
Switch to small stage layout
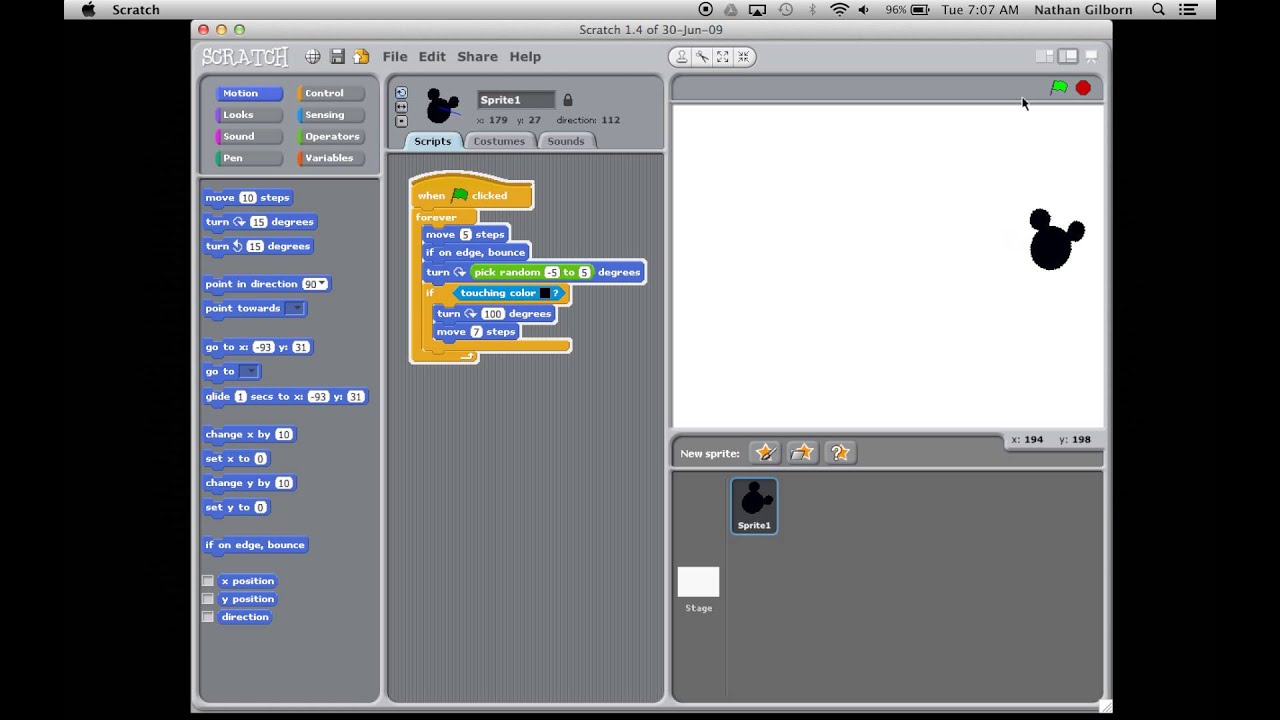point(1044,57)
